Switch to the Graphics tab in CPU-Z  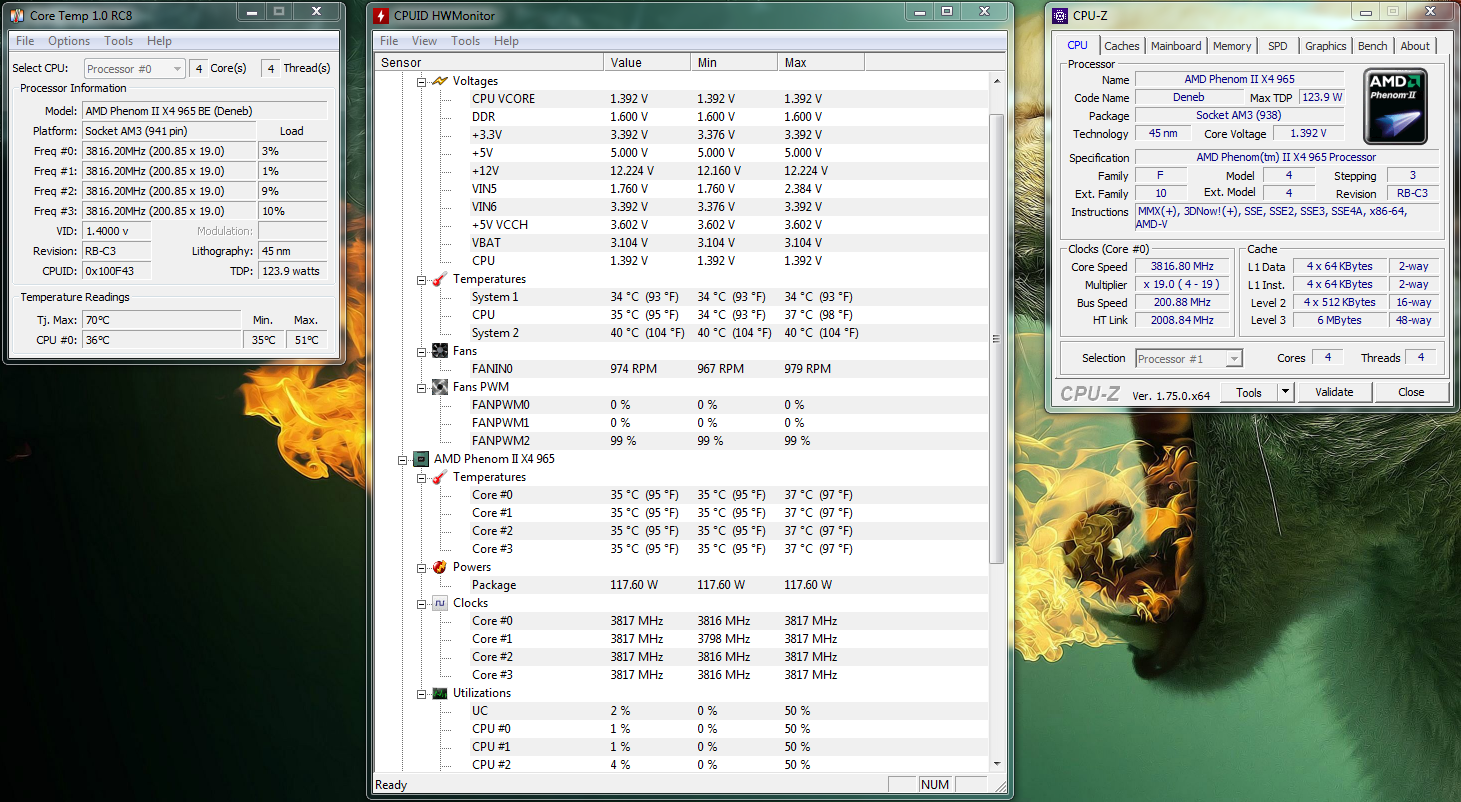[1326, 46]
